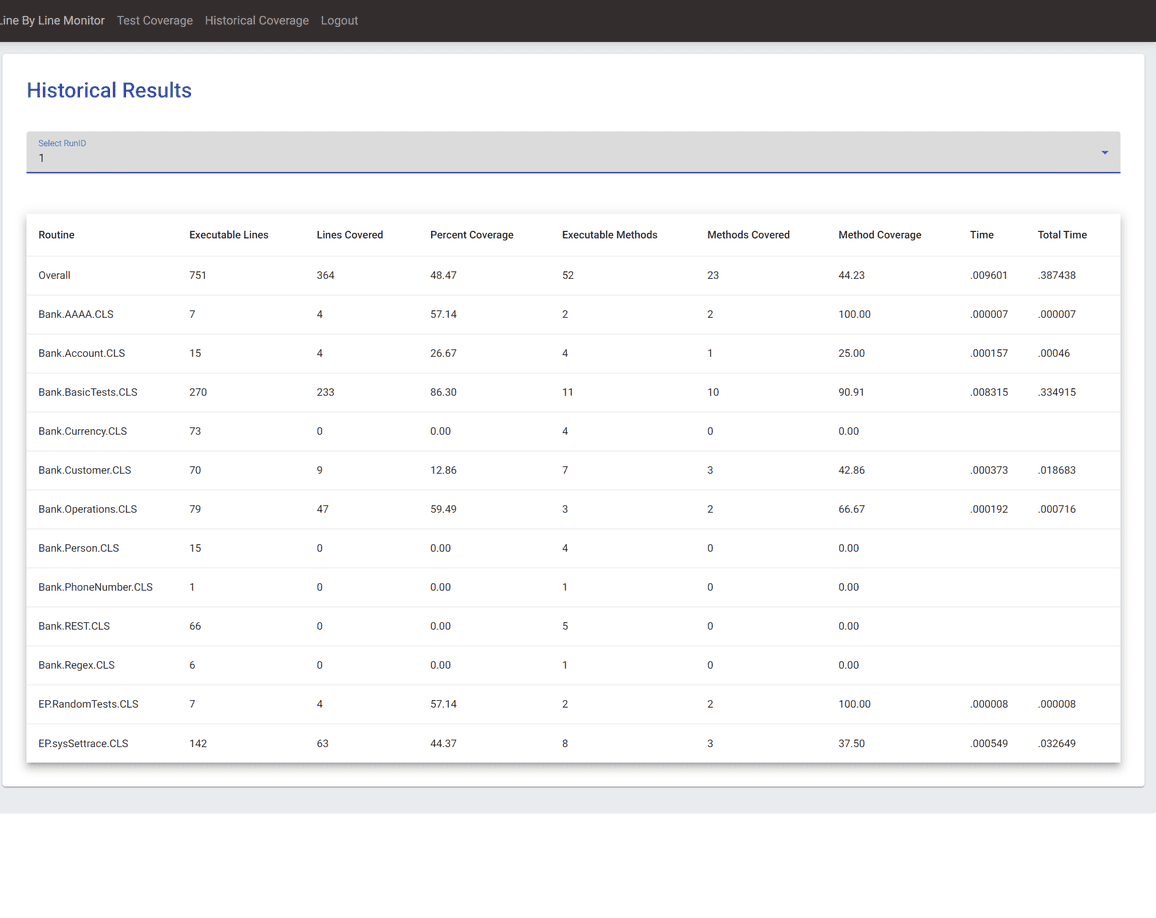Click the Percent Coverage column header
This screenshot has width=1156, height=918.
(x=471, y=235)
